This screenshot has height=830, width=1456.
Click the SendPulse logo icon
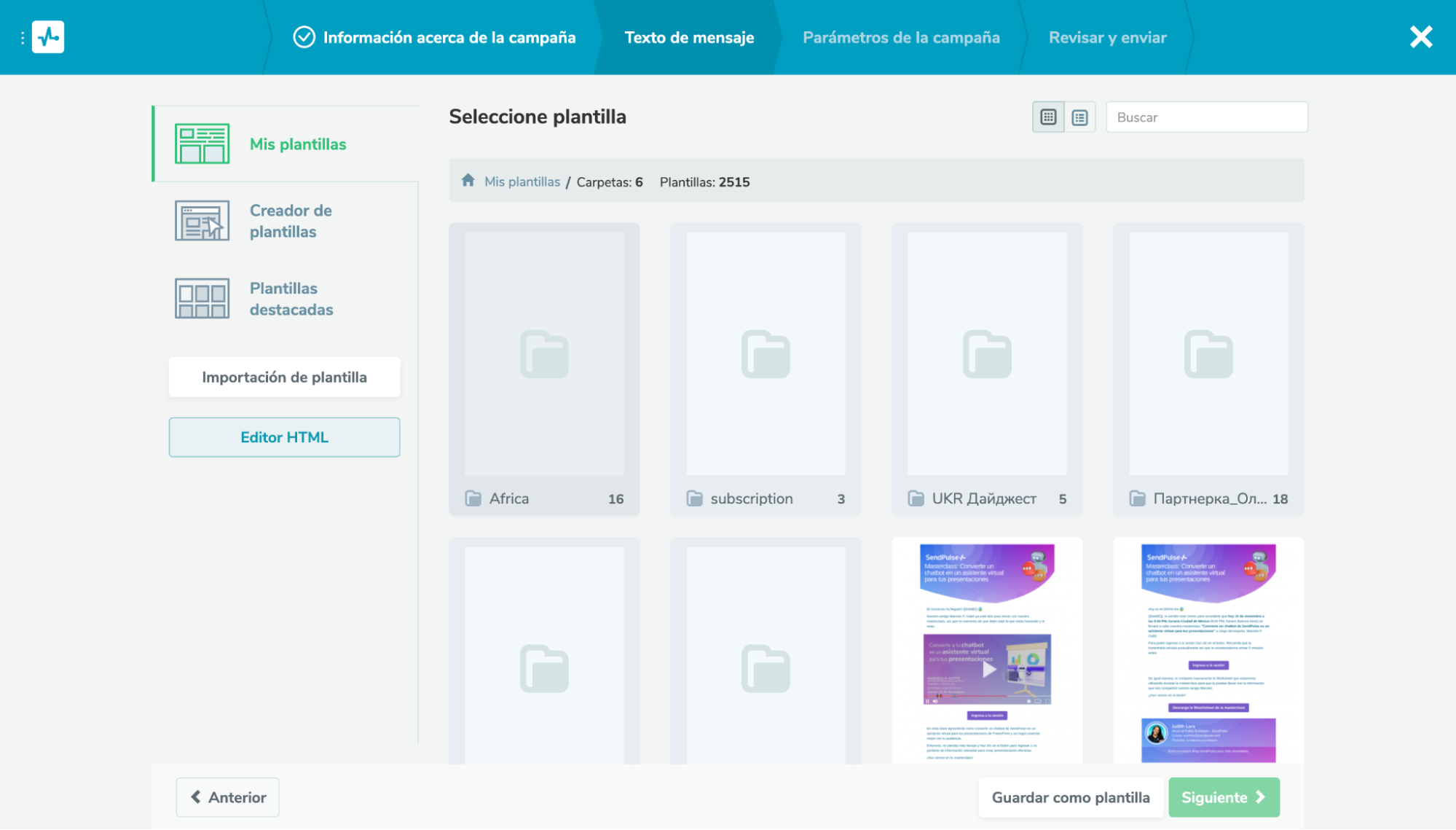(x=48, y=37)
